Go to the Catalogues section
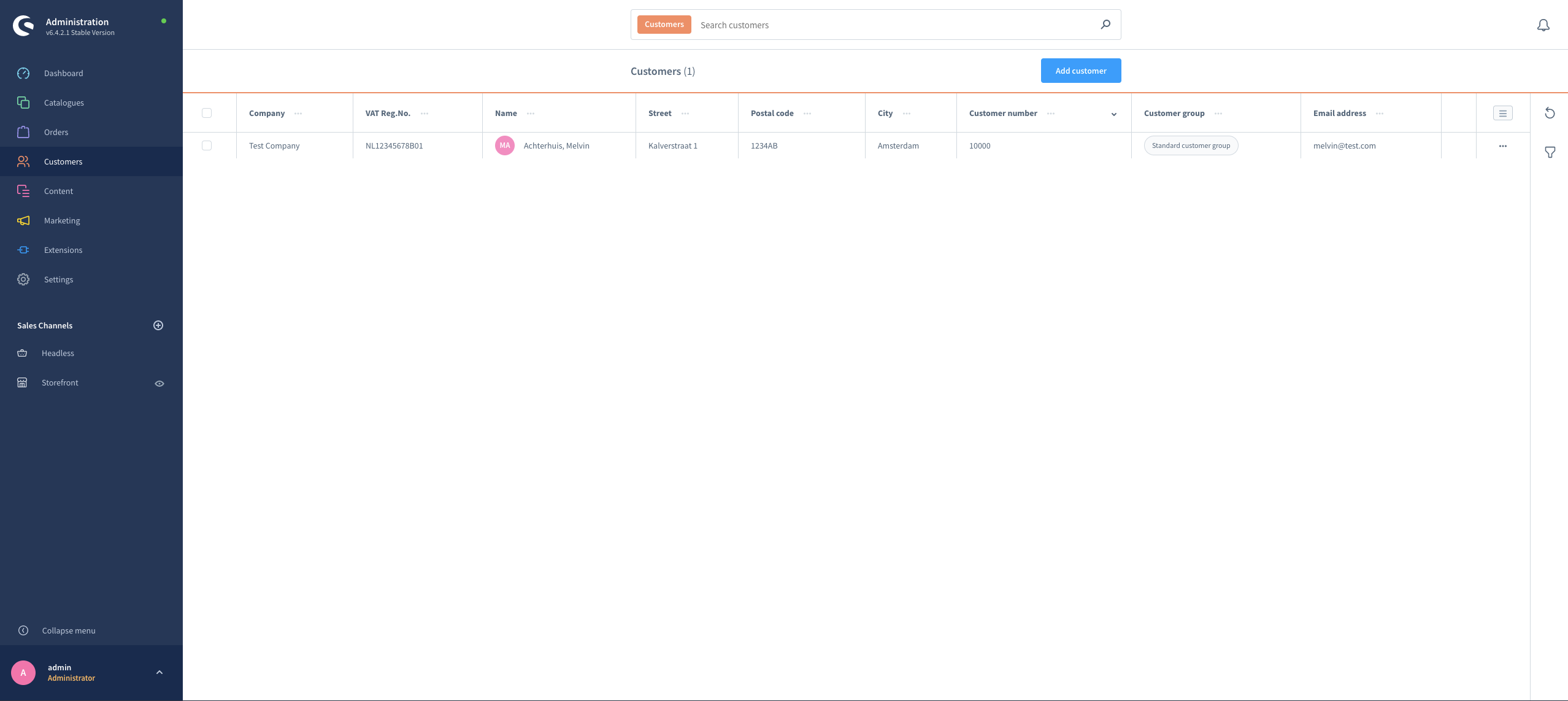This screenshot has width=1568, height=701. click(64, 103)
